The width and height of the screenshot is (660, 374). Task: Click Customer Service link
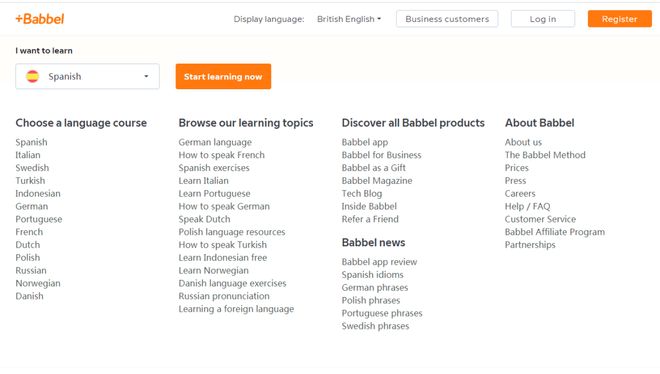[x=540, y=219]
